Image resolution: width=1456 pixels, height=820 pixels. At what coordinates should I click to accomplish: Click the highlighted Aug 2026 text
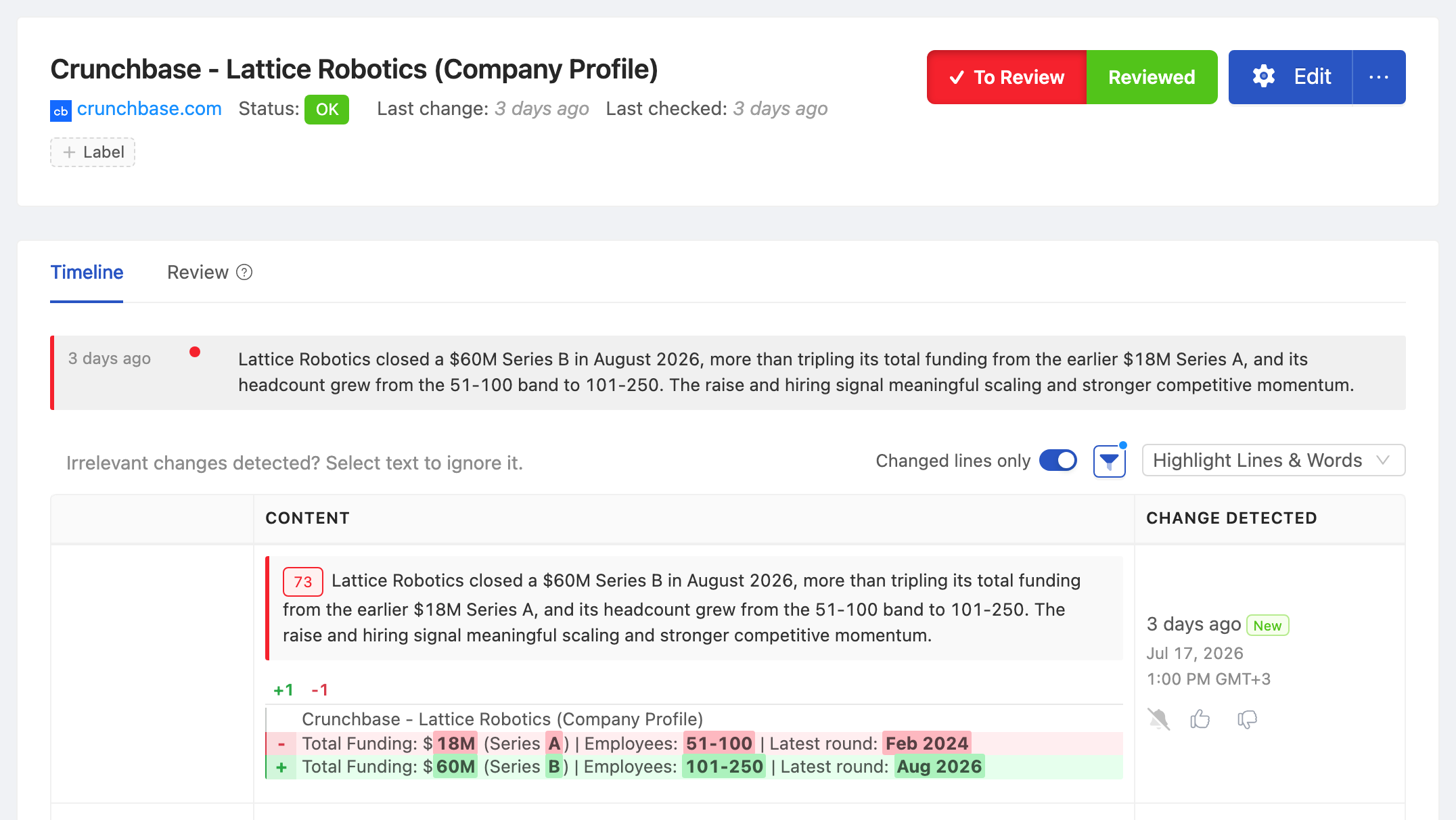[939, 767]
